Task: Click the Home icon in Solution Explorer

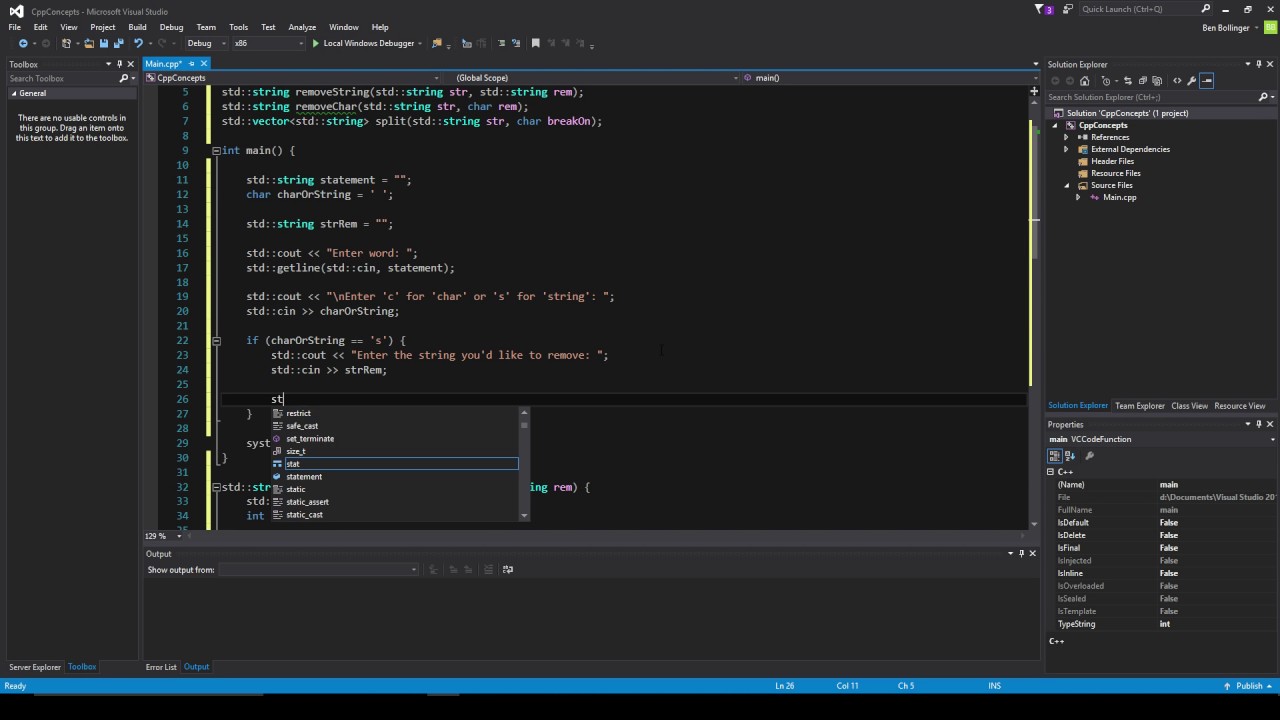Action: click(1085, 81)
